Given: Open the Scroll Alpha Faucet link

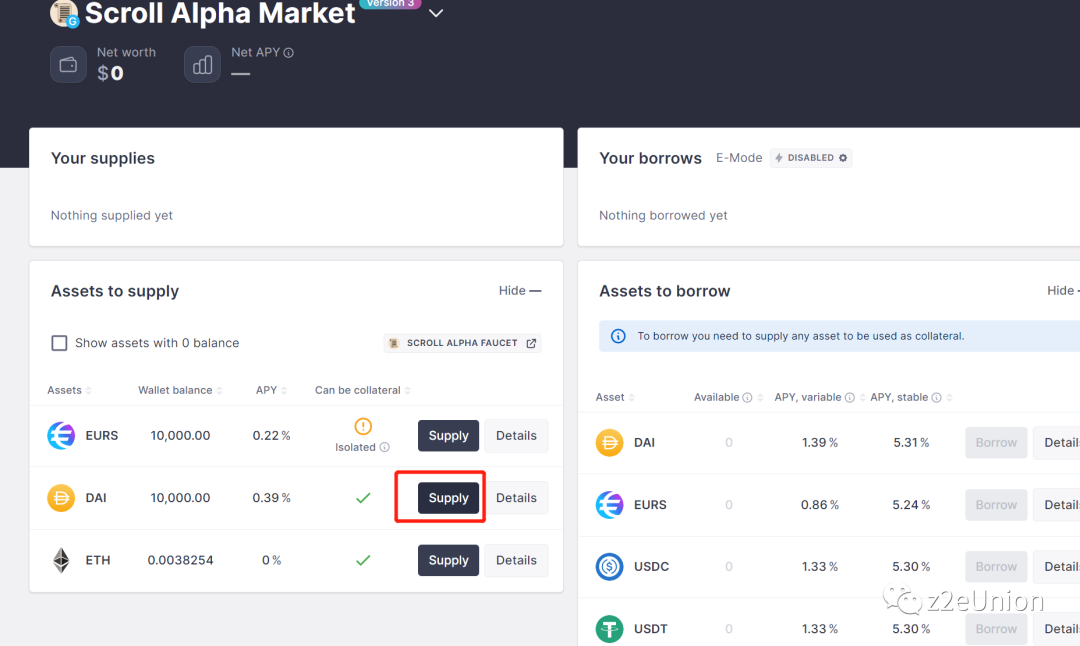Looking at the screenshot, I should click(463, 343).
